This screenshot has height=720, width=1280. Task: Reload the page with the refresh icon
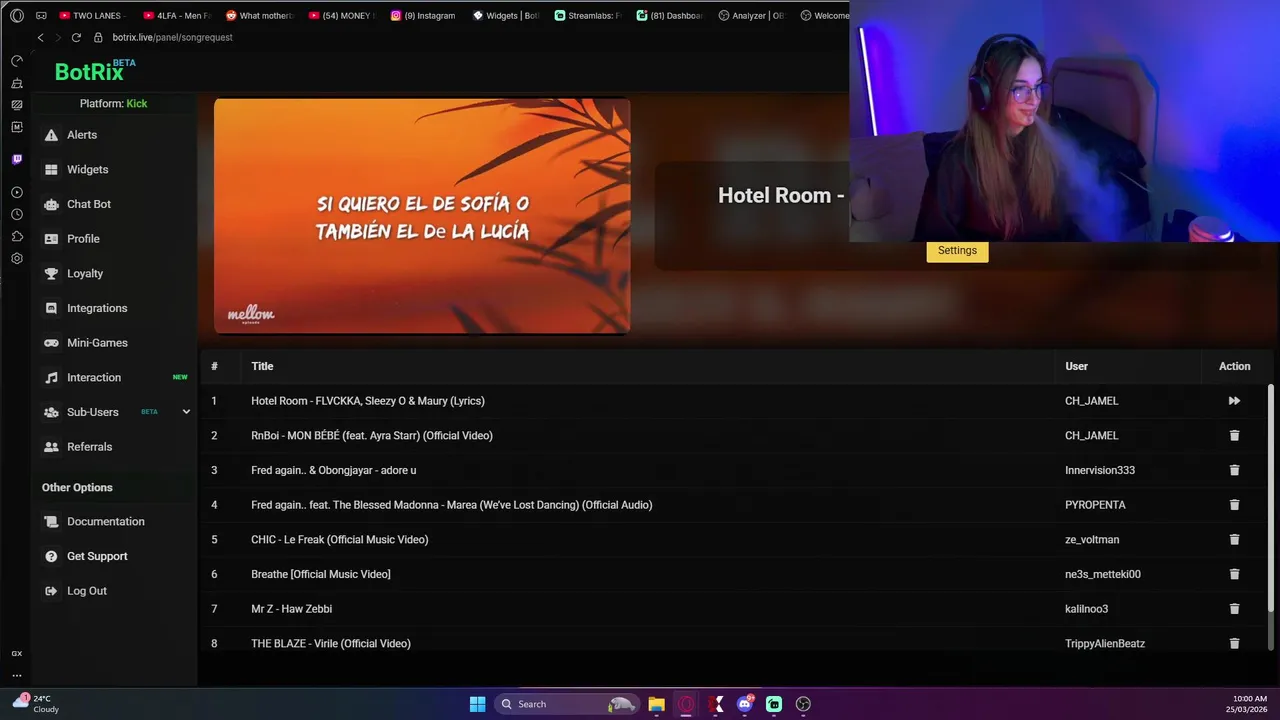tap(76, 37)
